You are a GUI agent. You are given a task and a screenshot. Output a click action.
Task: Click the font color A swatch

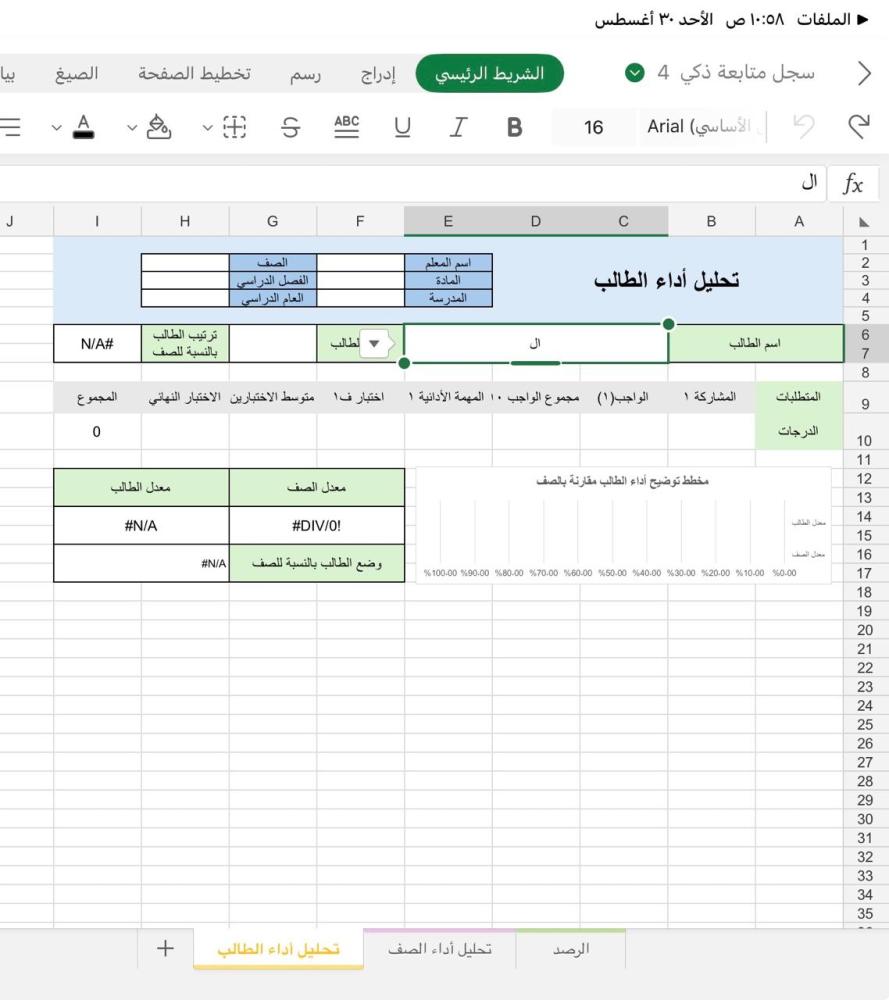(x=84, y=126)
